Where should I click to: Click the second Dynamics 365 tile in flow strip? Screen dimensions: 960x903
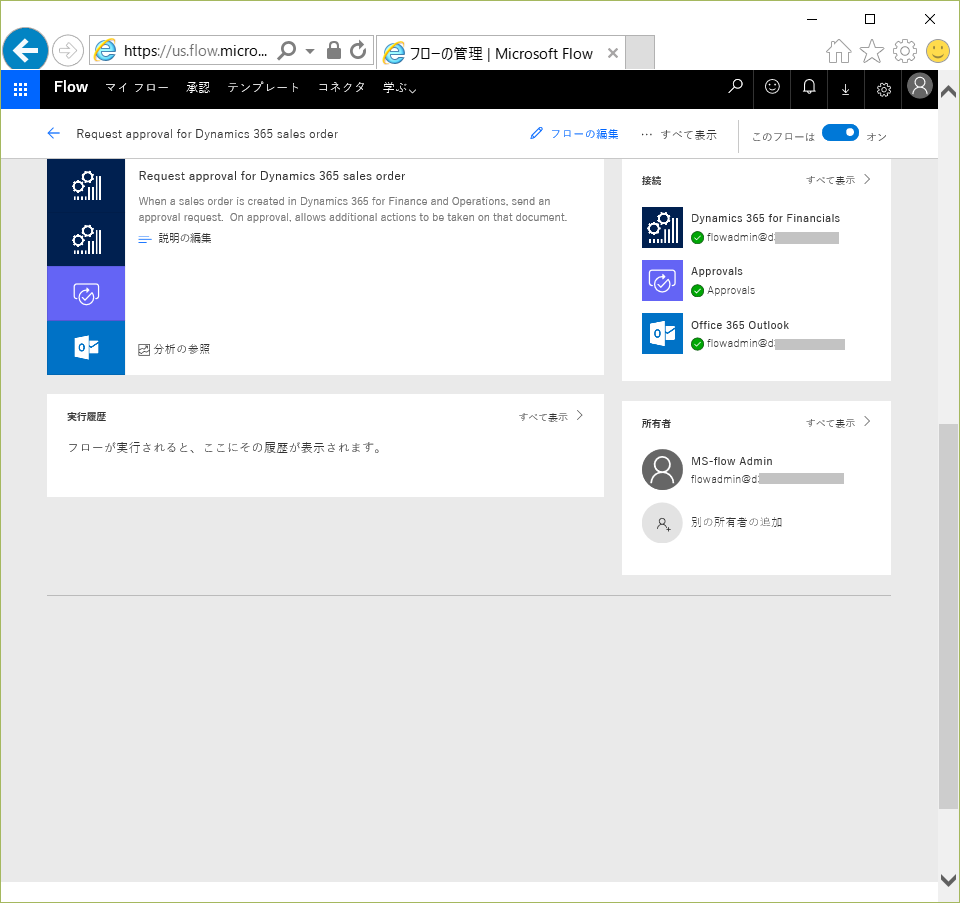pos(86,239)
